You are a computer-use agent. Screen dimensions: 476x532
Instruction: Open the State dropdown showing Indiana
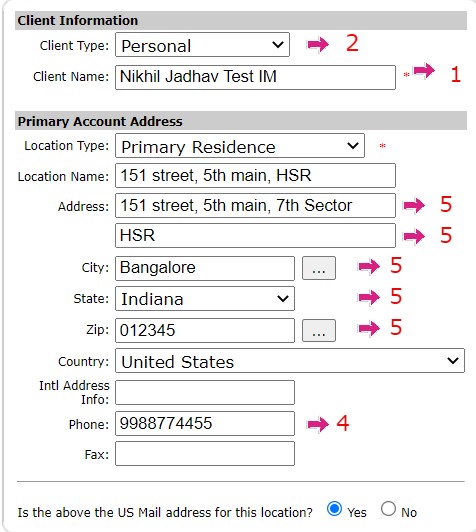pos(205,299)
